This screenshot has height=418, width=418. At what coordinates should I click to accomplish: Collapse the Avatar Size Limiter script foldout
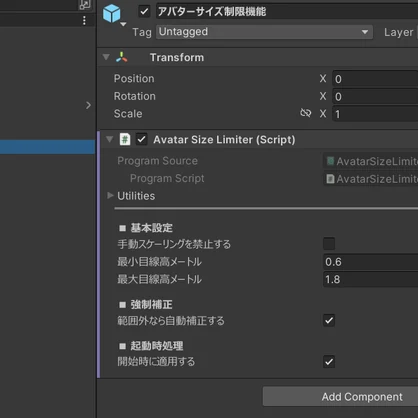[109, 139]
